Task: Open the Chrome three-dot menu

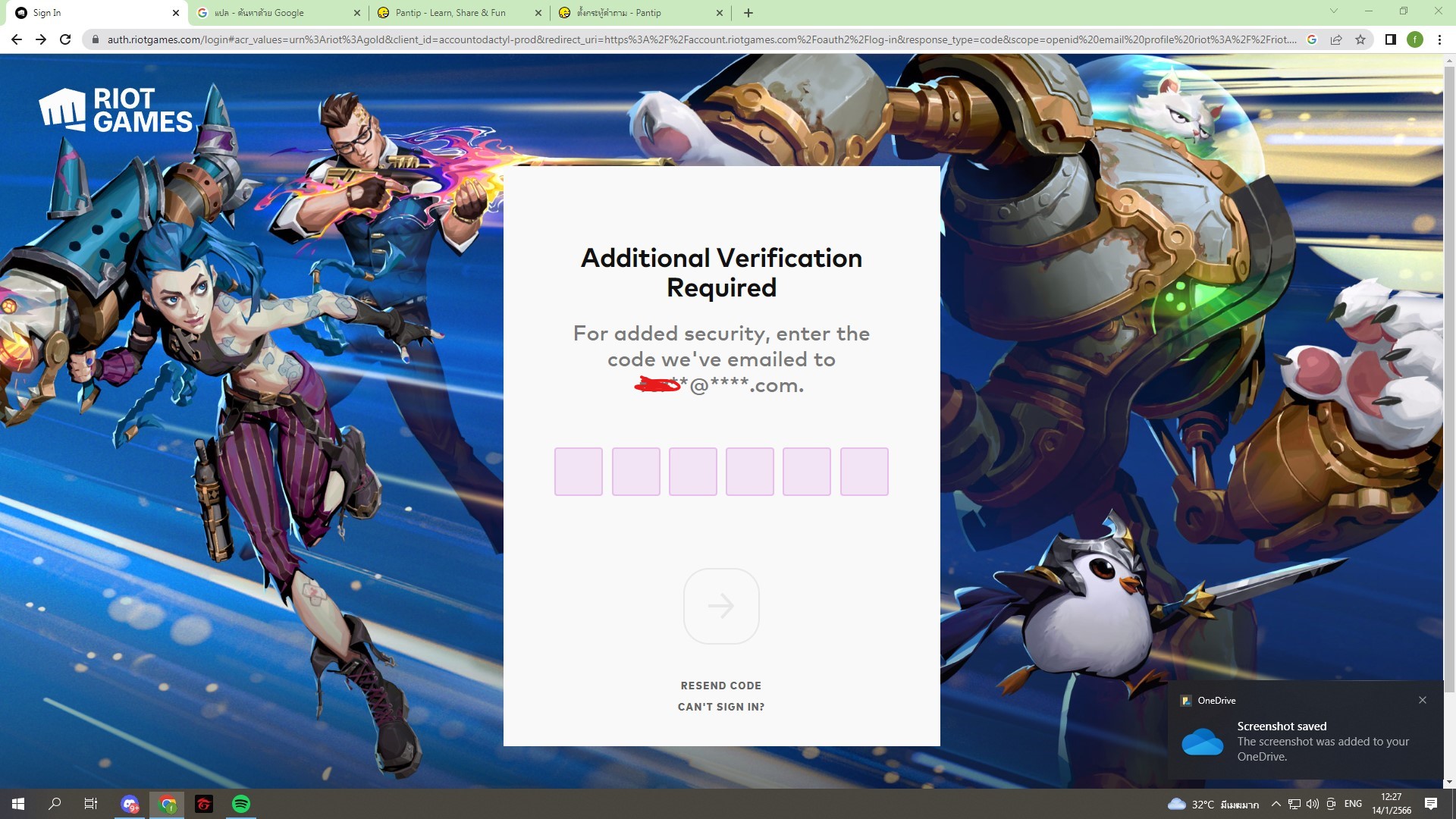Action: 1439,39
